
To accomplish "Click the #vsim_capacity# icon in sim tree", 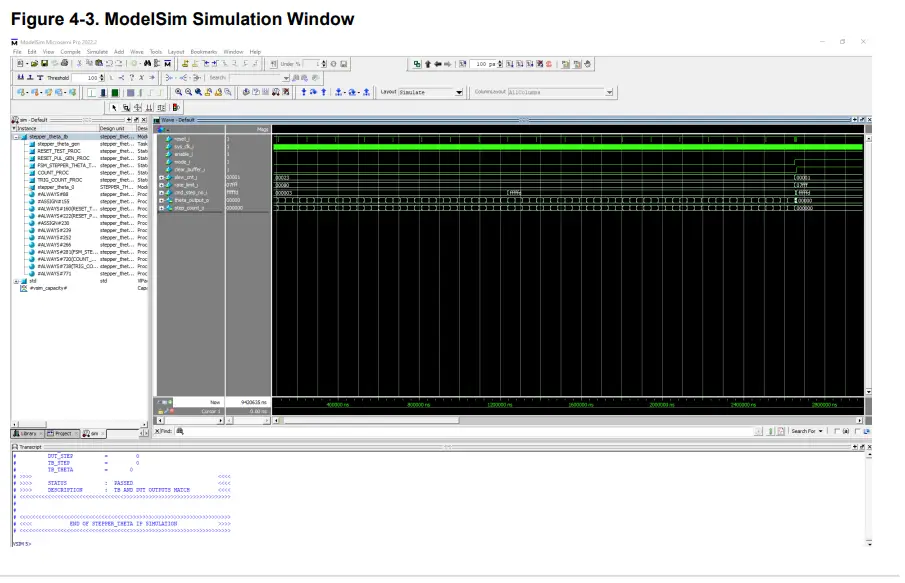I will click(24, 288).
